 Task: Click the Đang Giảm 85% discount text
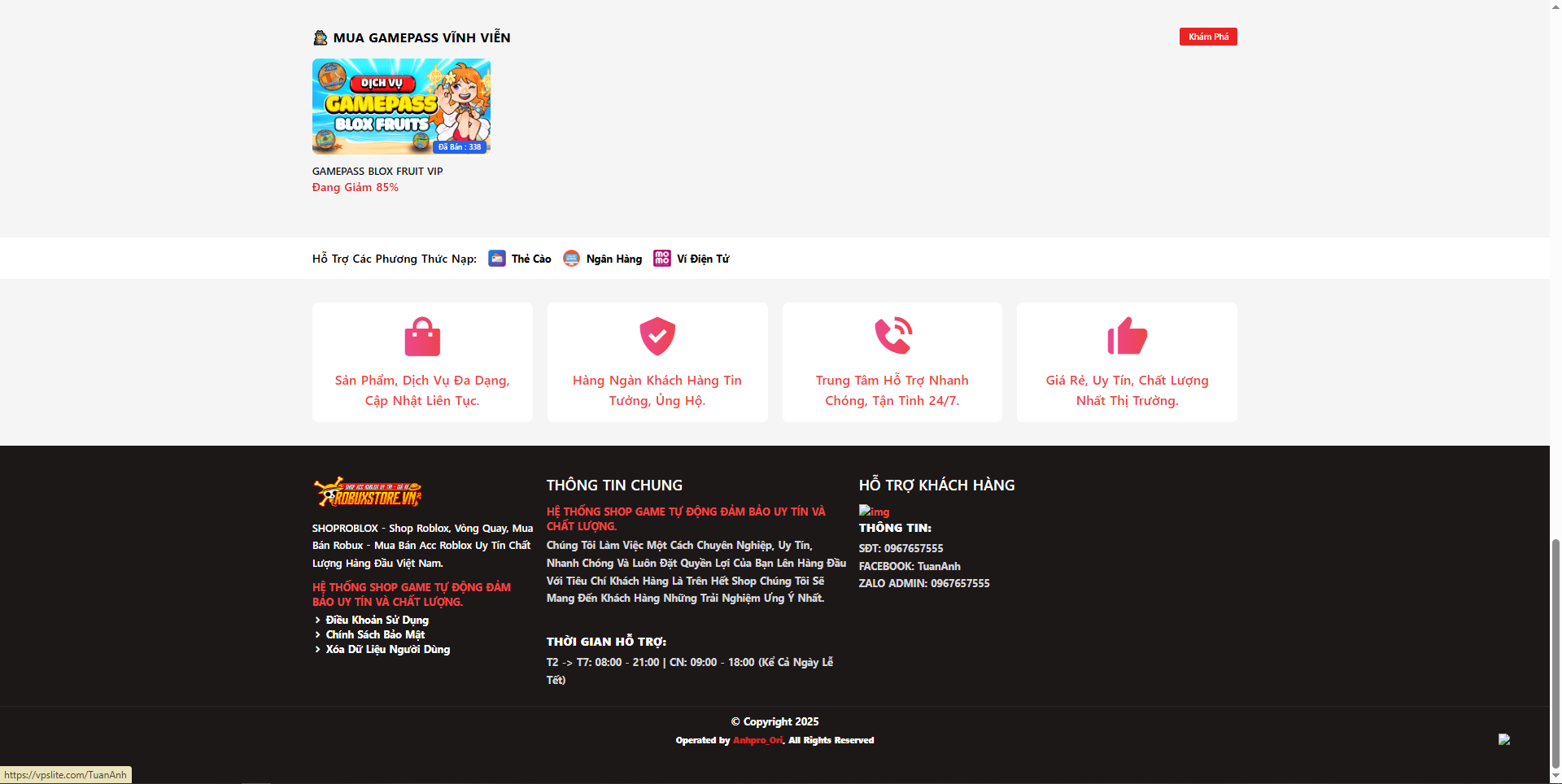[356, 187]
